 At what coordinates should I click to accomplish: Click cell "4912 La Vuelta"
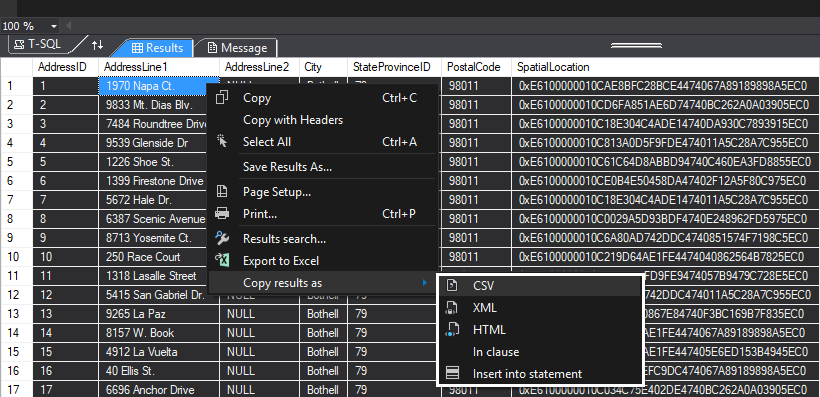[159, 352]
